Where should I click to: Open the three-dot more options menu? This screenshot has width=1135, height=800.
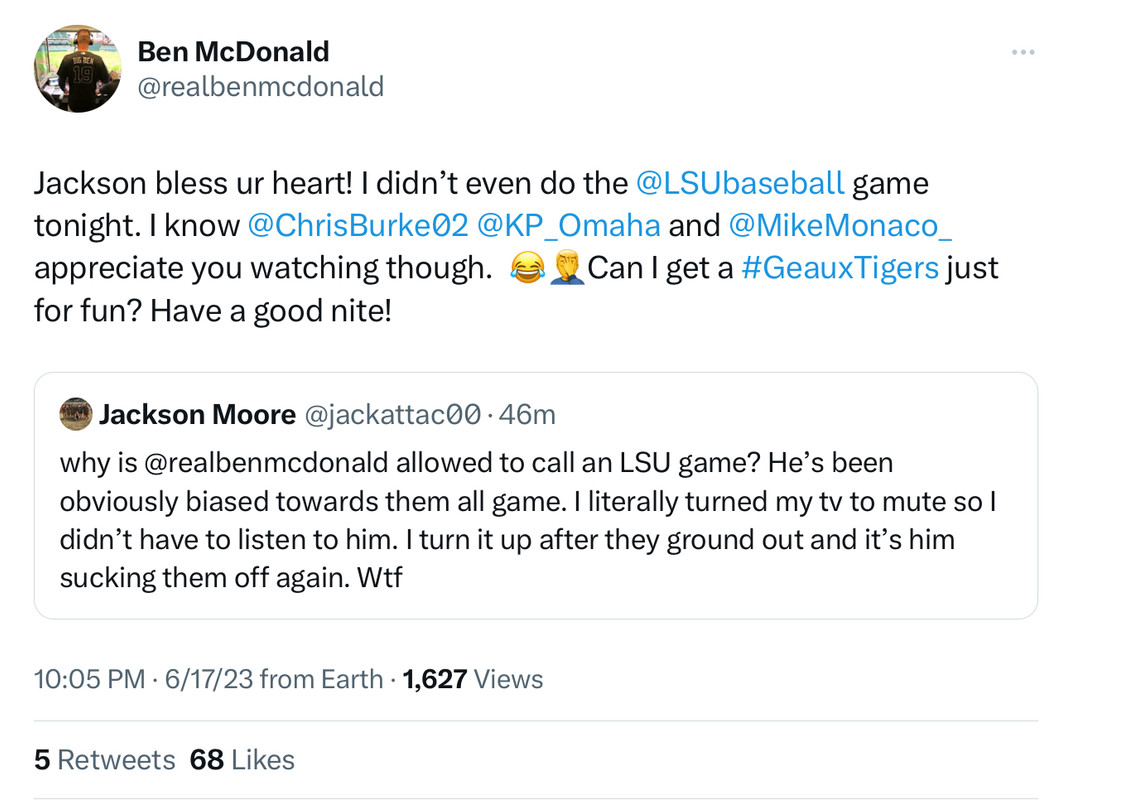(x=1022, y=52)
